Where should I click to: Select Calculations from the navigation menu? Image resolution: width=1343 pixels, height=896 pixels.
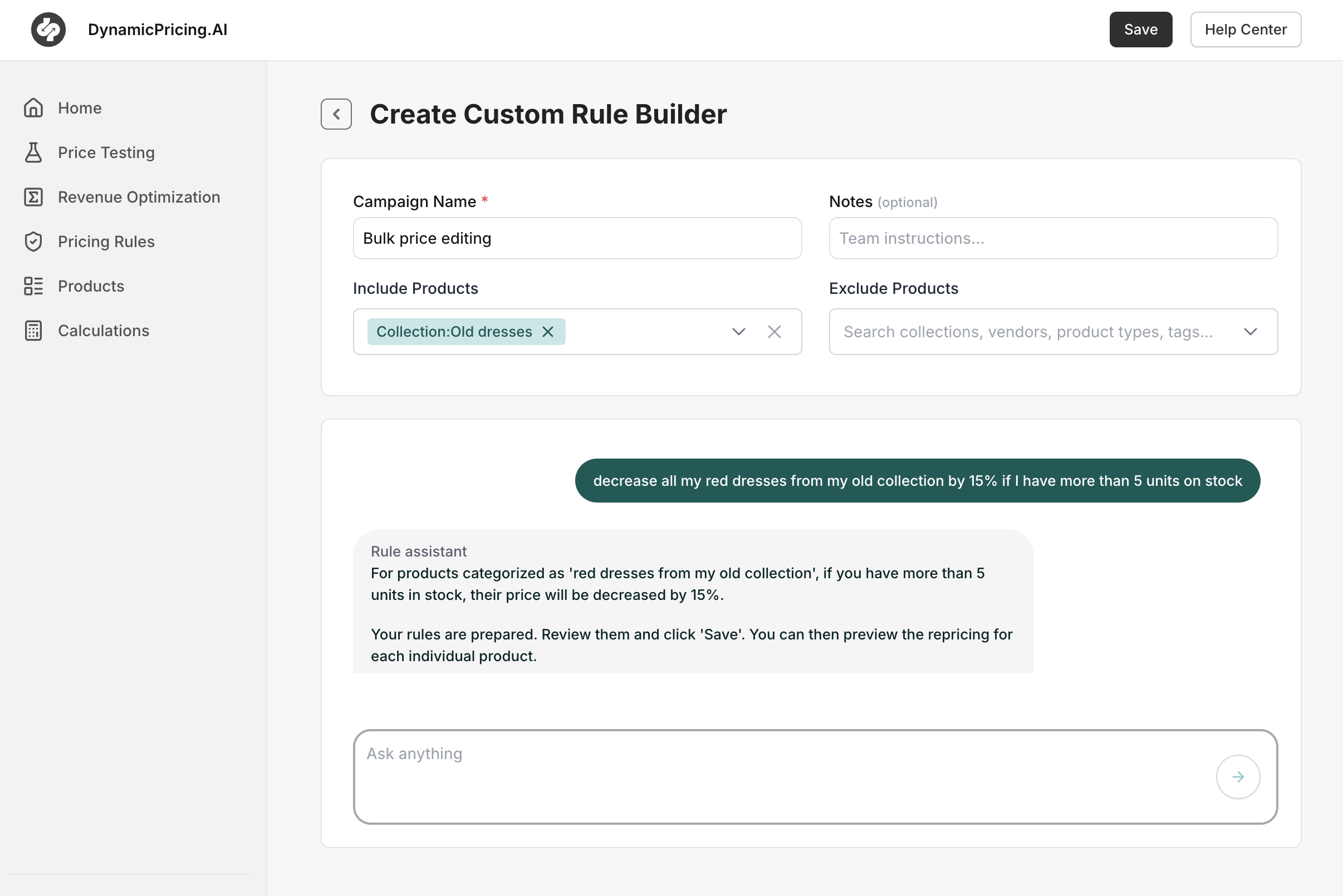click(x=103, y=330)
